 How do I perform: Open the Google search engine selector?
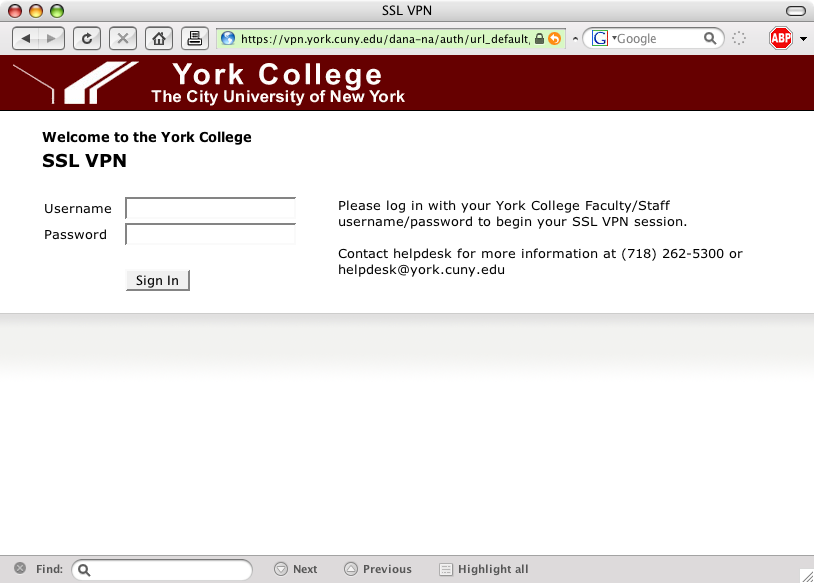[x=603, y=38]
